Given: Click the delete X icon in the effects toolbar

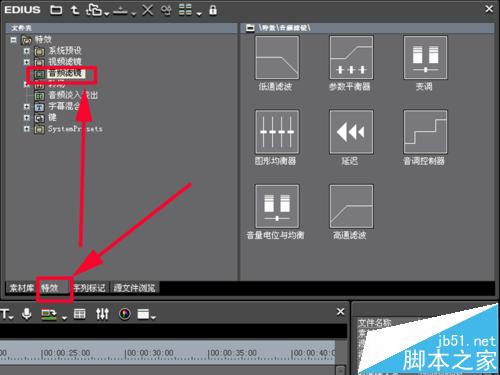Looking at the screenshot, I should [x=147, y=10].
